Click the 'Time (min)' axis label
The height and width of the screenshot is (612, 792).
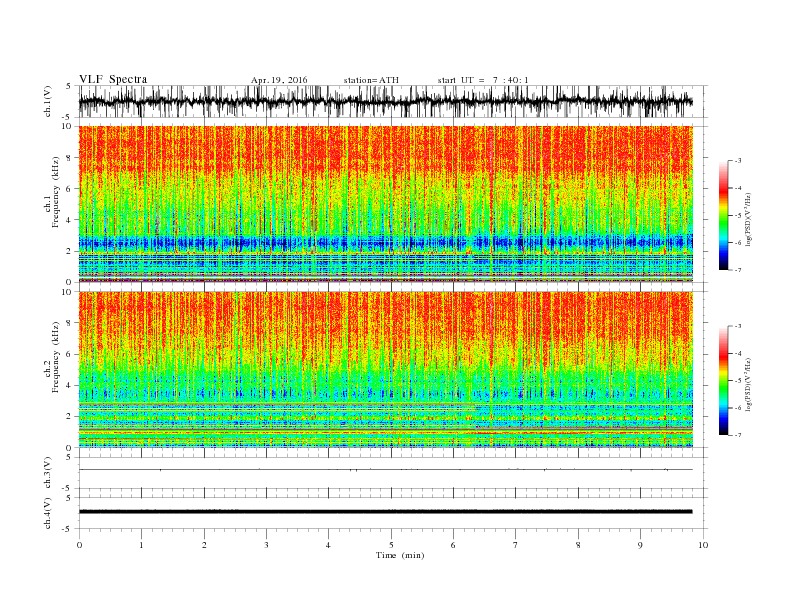(x=400, y=555)
